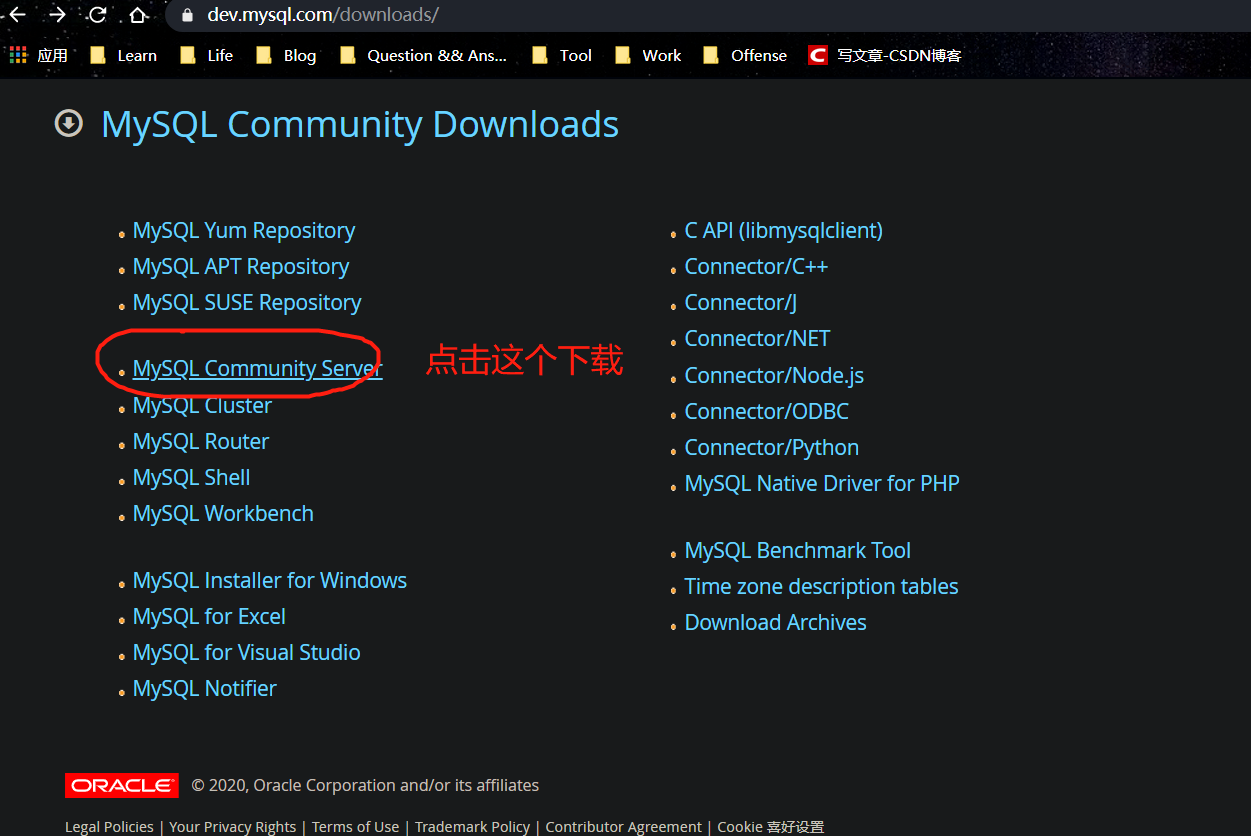
Task: Open Connector/Python link
Action: point(772,447)
